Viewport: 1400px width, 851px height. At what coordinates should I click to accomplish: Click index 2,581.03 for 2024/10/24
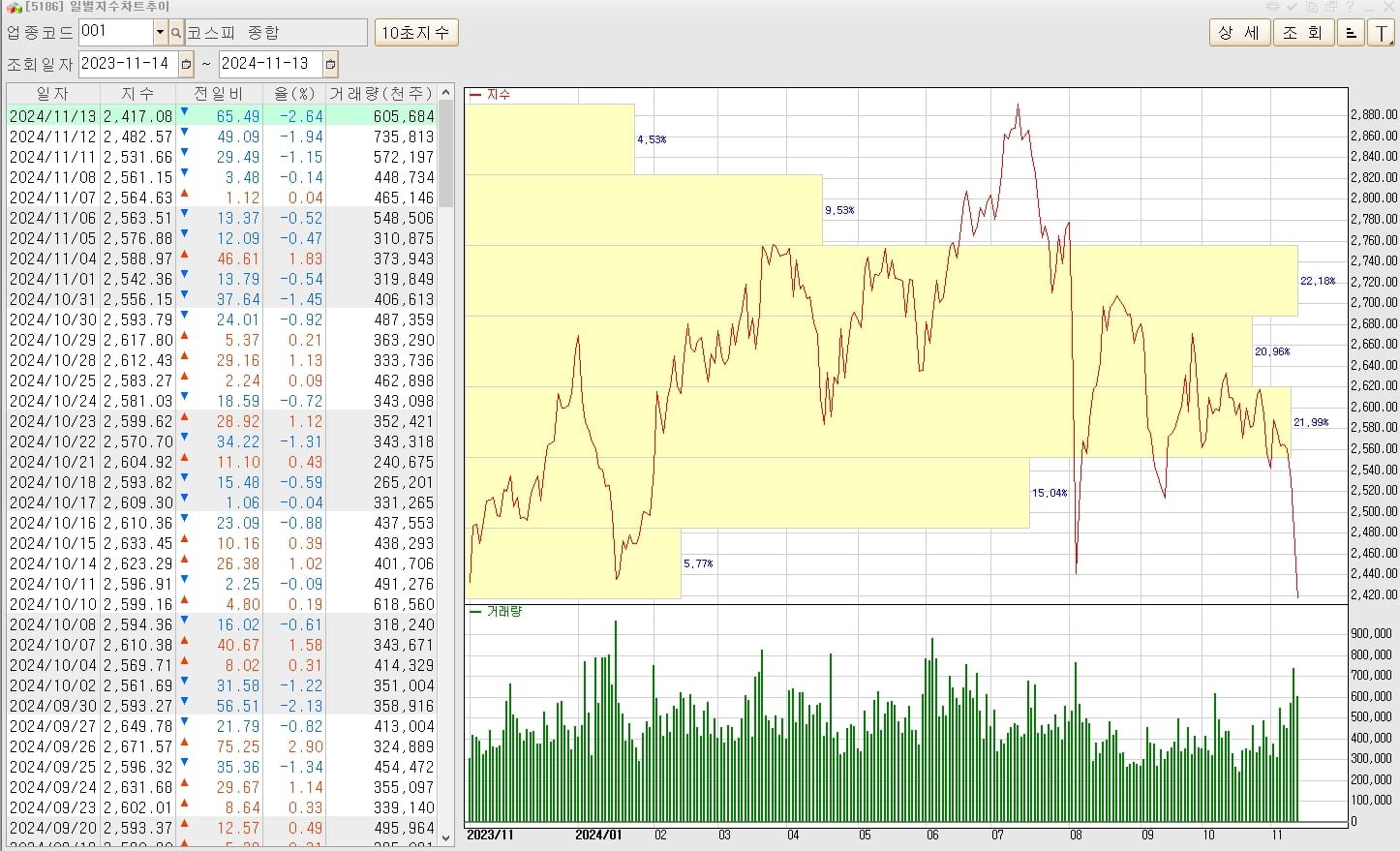137,401
